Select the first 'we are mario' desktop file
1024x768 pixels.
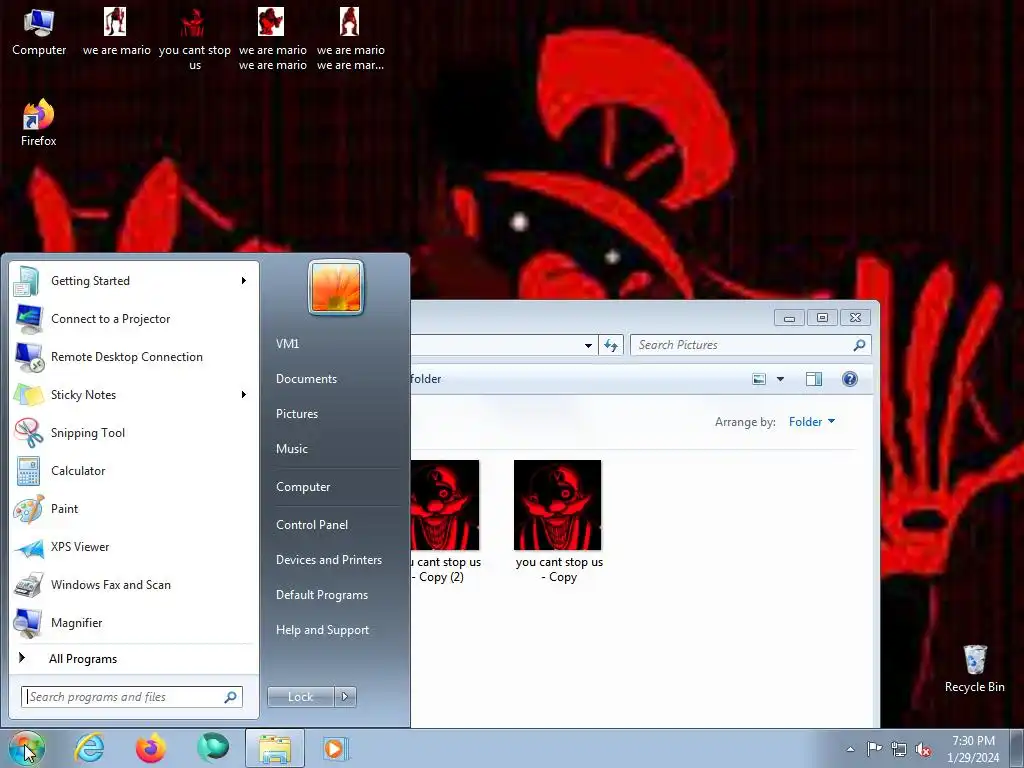[116, 31]
